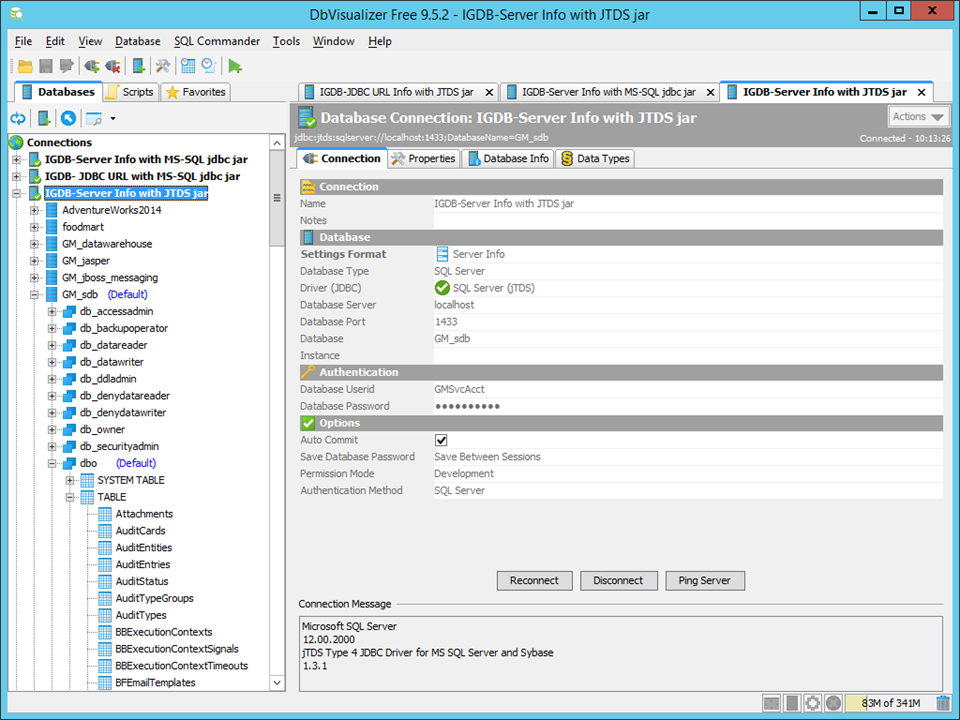Click the Database Port field showing 1433

coord(688,322)
